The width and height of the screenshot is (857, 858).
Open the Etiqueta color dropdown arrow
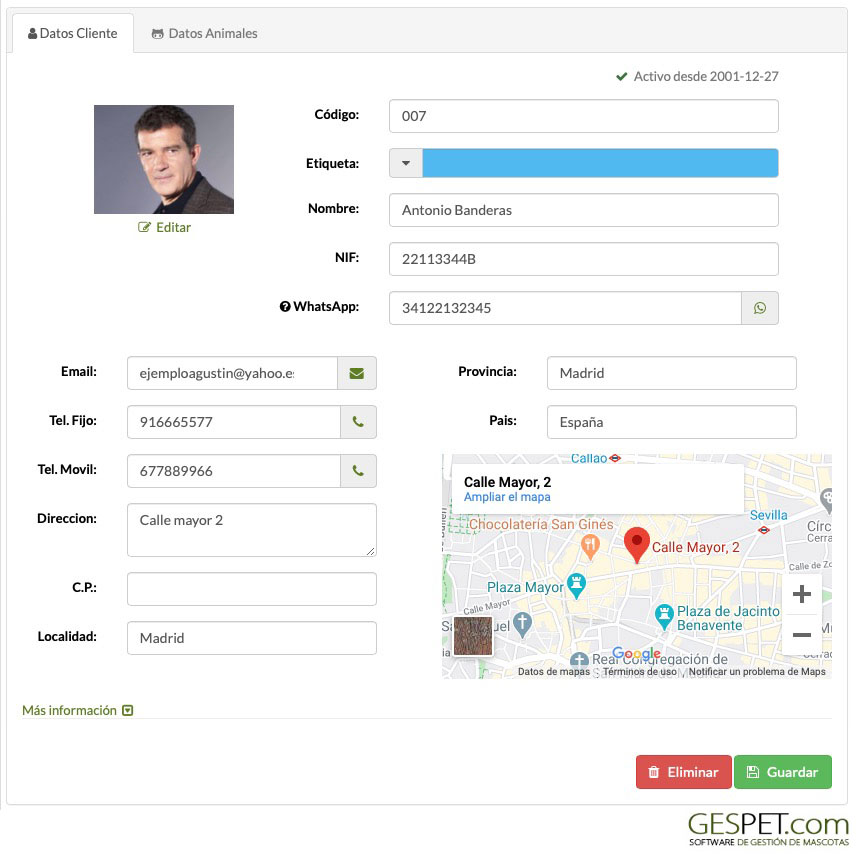406,163
